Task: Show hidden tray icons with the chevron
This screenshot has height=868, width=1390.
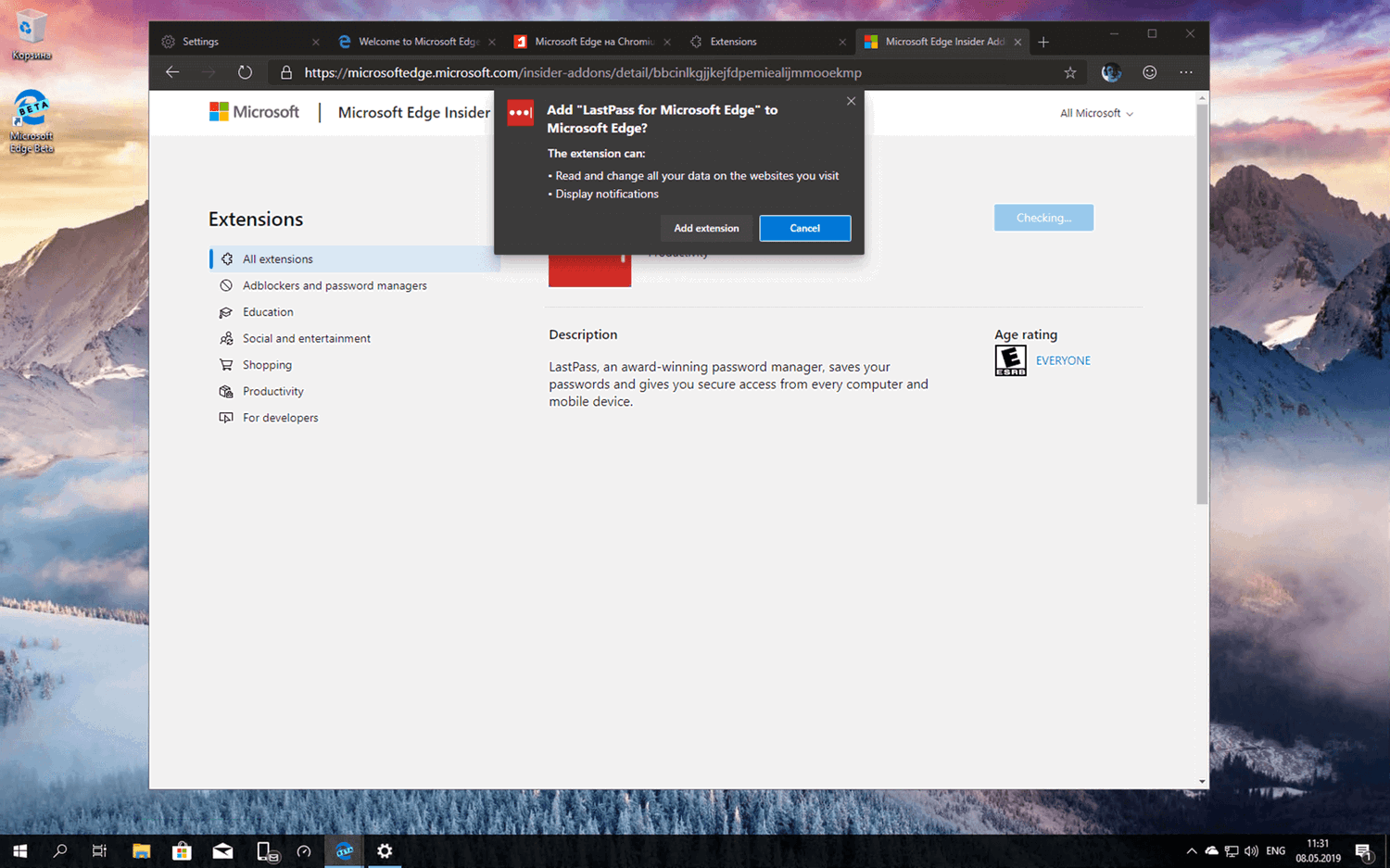Action: pos(1192,850)
